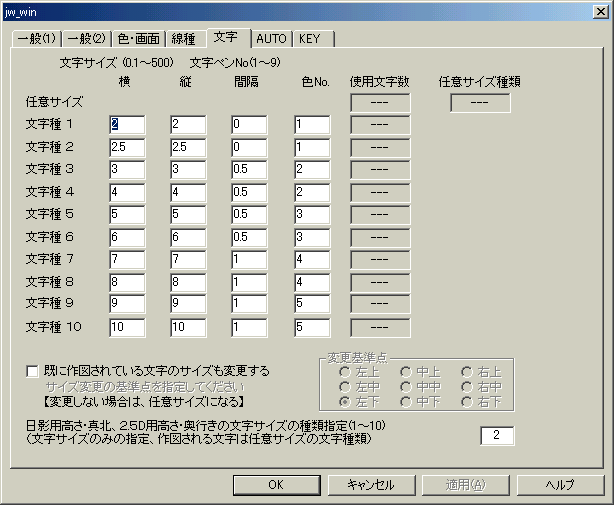Switch to the 一般(1) tab
Viewport: 614px width, 505px height.
point(37,39)
